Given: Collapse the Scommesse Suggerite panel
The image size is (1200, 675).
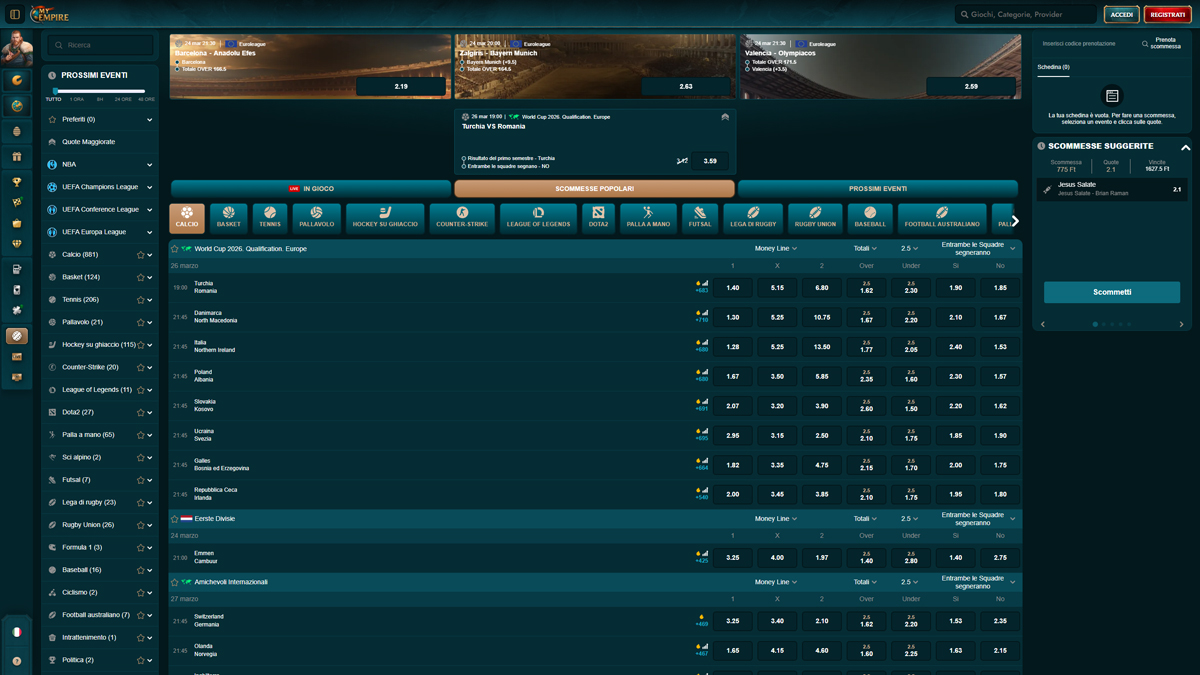Looking at the screenshot, I should (x=1185, y=147).
